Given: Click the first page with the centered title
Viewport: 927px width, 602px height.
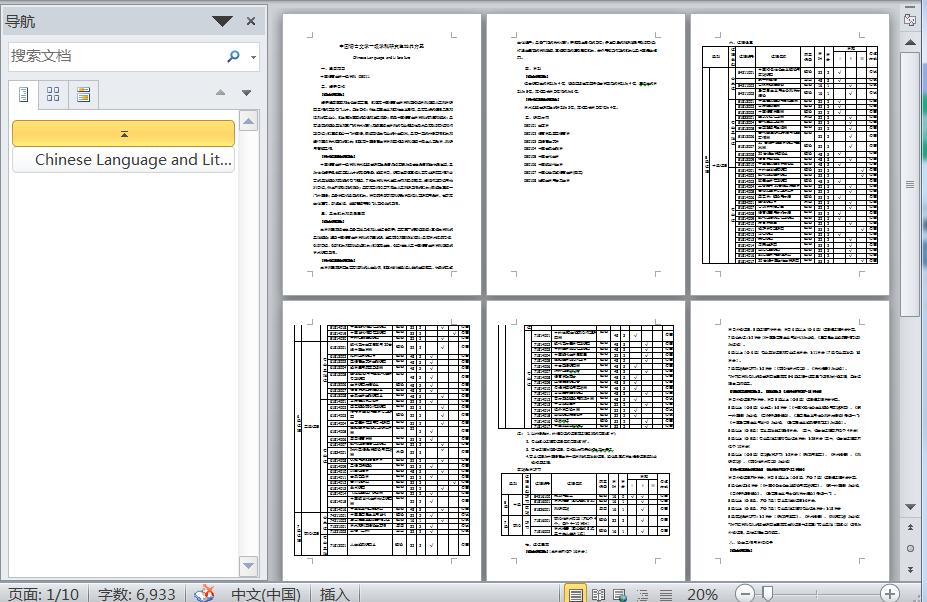Looking at the screenshot, I should click(x=382, y=154).
